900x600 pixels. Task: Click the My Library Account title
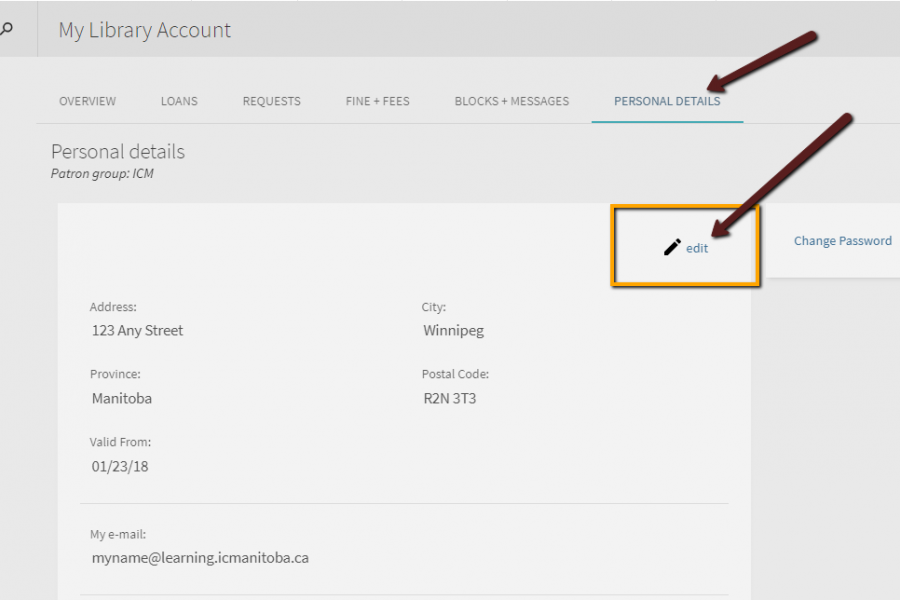pyautogui.click(x=144, y=30)
